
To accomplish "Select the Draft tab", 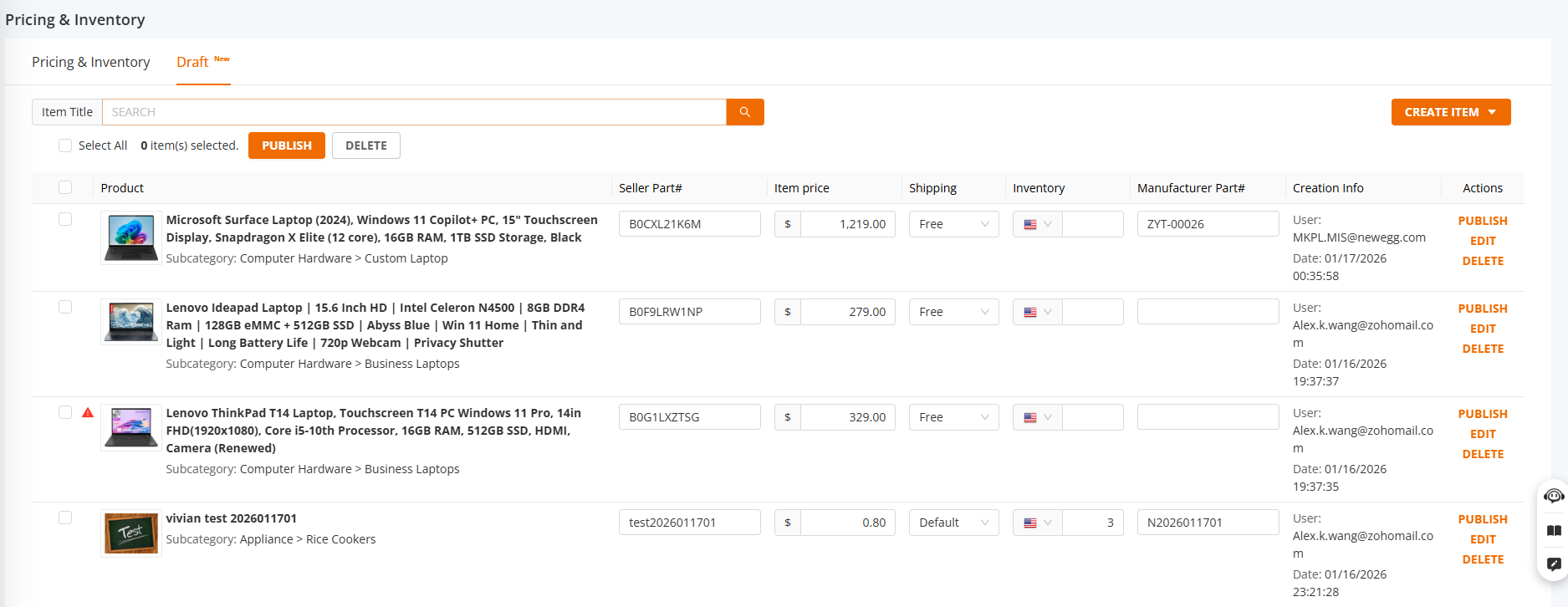I will 192,62.
